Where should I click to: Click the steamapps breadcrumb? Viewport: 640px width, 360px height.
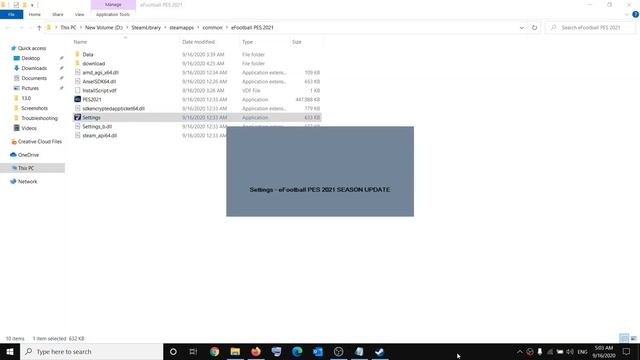182,28
